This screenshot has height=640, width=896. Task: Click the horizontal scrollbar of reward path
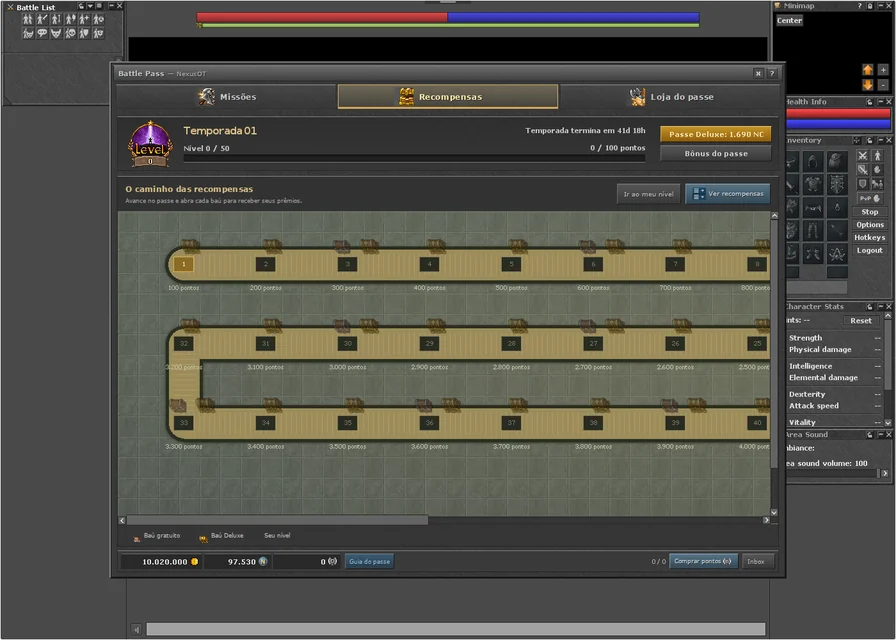coord(277,521)
